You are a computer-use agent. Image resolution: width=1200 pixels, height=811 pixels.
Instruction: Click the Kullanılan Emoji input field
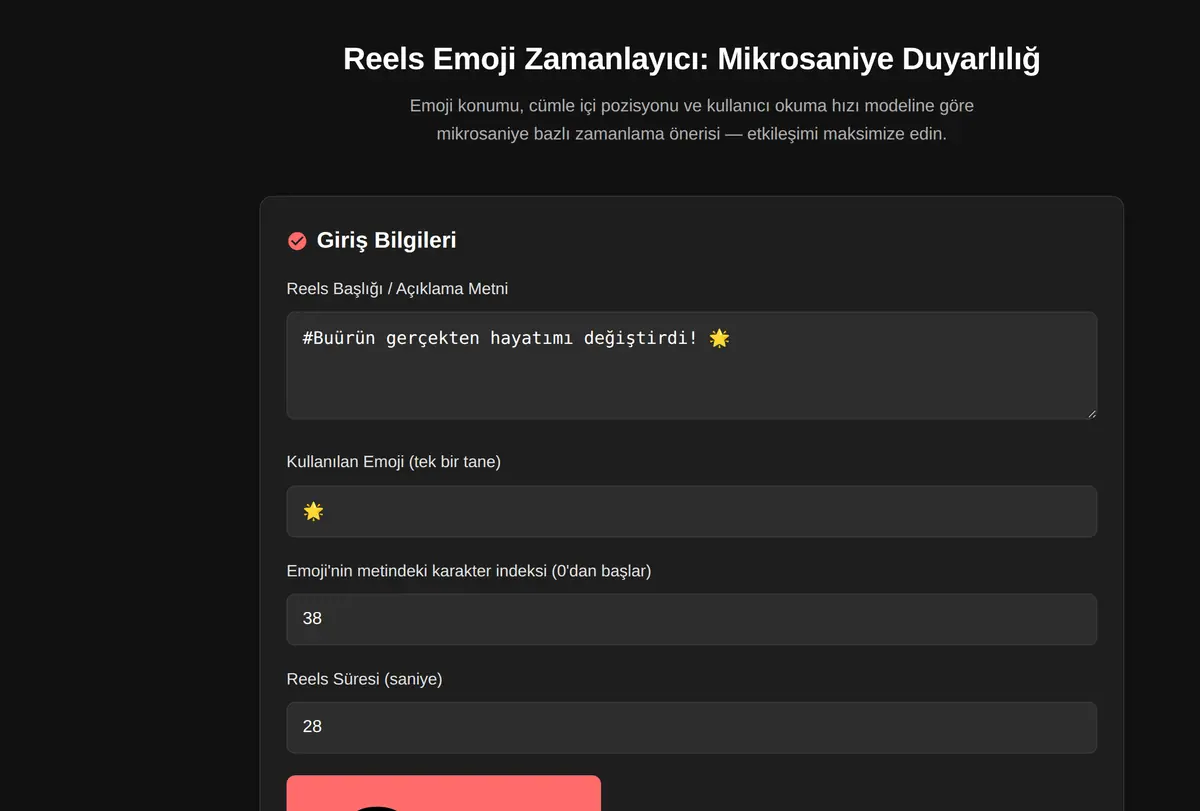coord(691,511)
